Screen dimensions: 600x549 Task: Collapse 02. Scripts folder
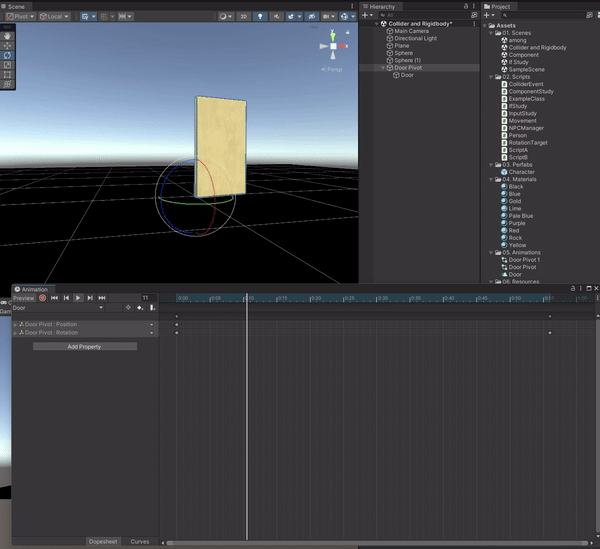pos(491,77)
